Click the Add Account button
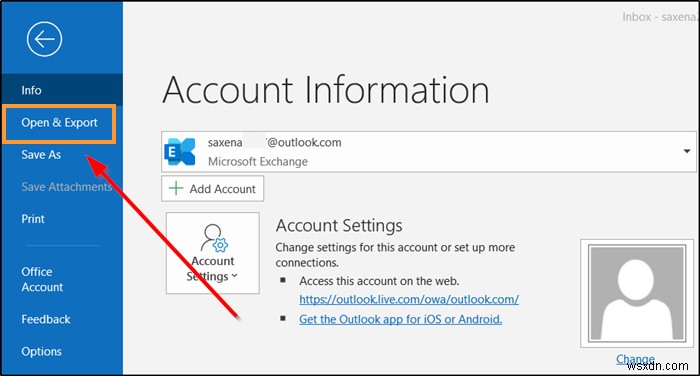Screen dimensions: 700x376 (212, 188)
